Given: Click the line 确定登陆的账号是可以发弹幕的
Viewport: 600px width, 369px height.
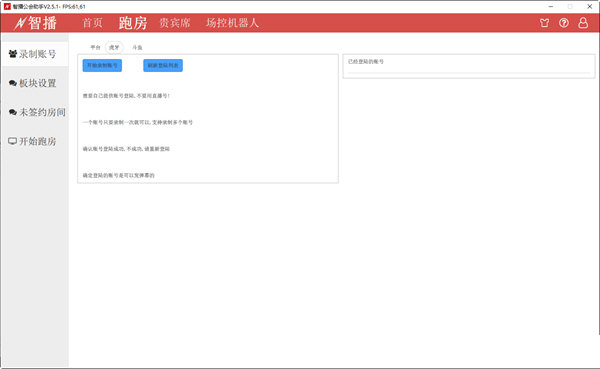Looking at the screenshot, I should click(x=119, y=175).
